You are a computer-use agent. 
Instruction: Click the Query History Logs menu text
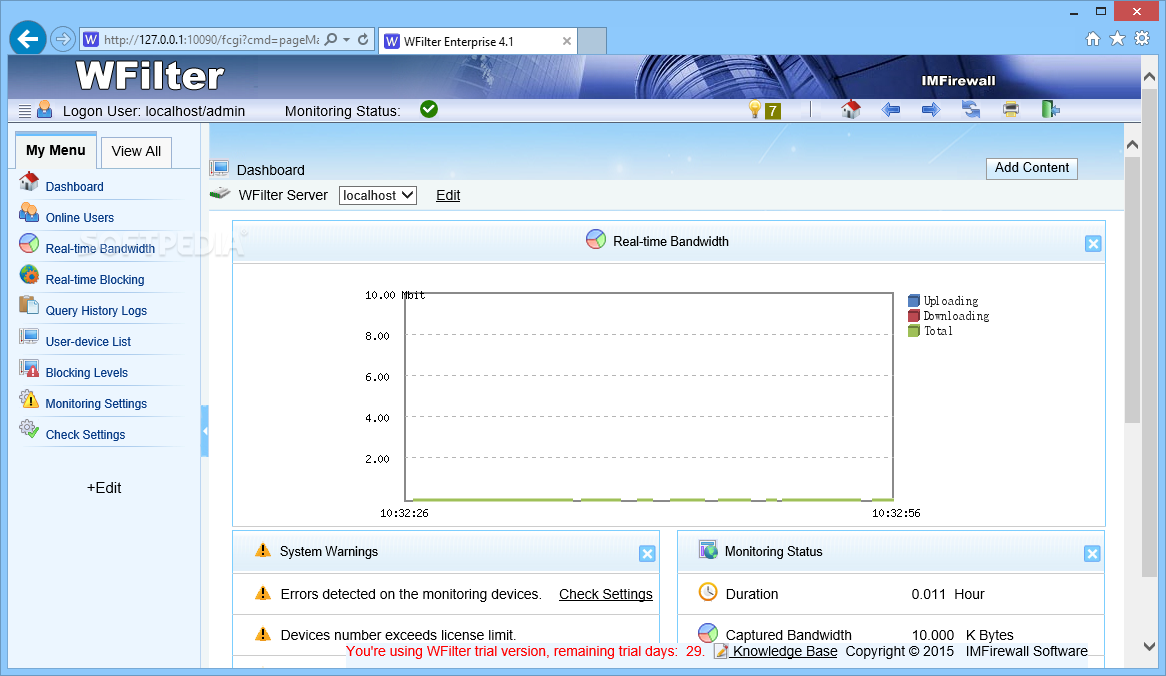(96, 311)
